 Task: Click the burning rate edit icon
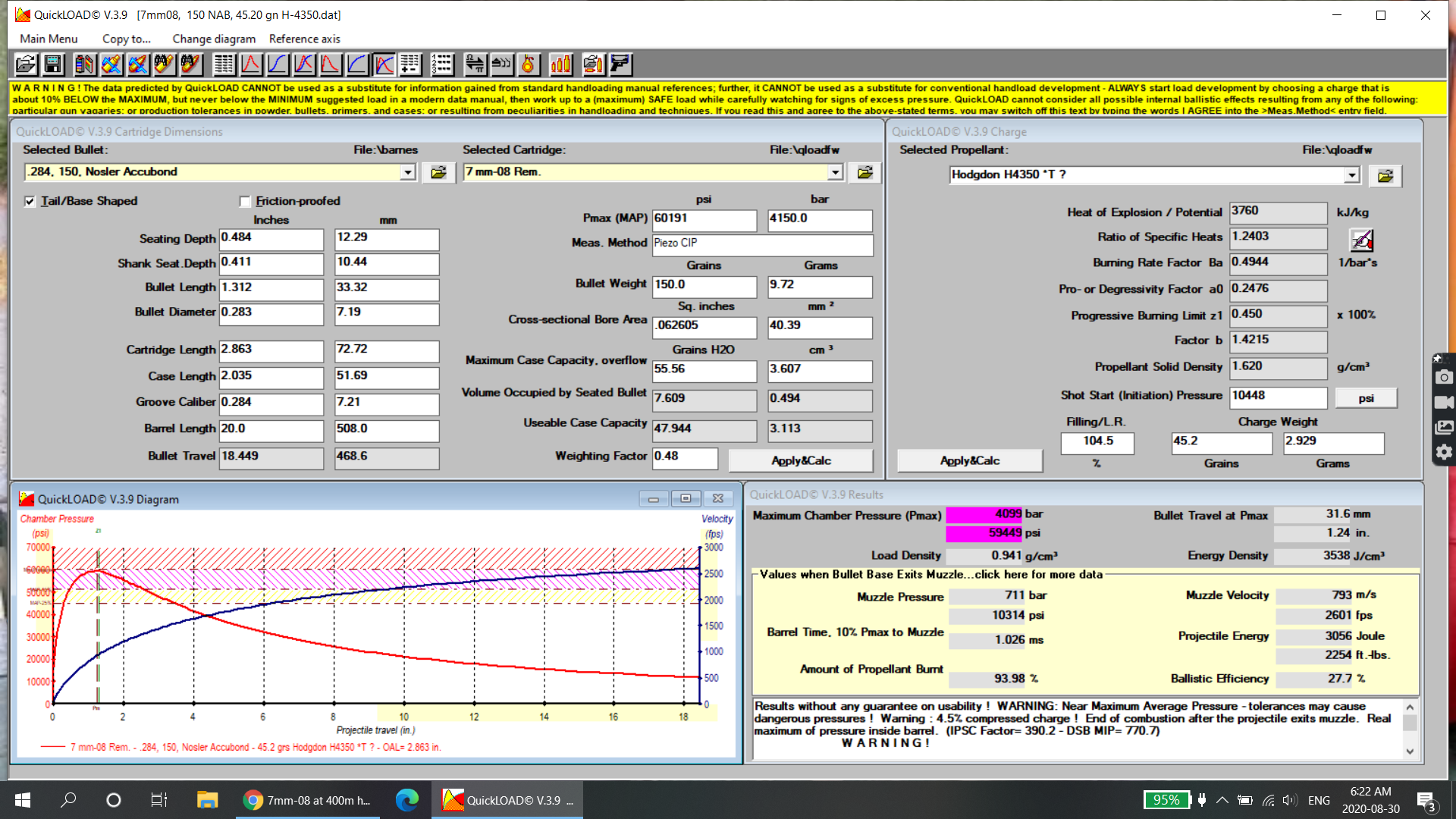point(1361,240)
